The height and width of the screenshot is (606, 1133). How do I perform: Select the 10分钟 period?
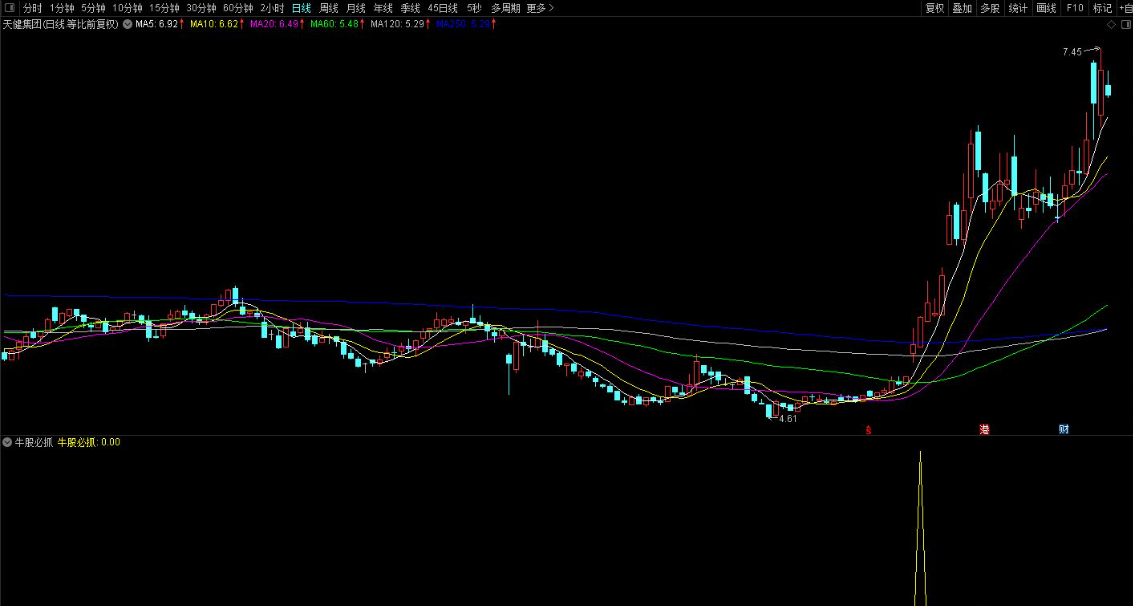click(127, 8)
